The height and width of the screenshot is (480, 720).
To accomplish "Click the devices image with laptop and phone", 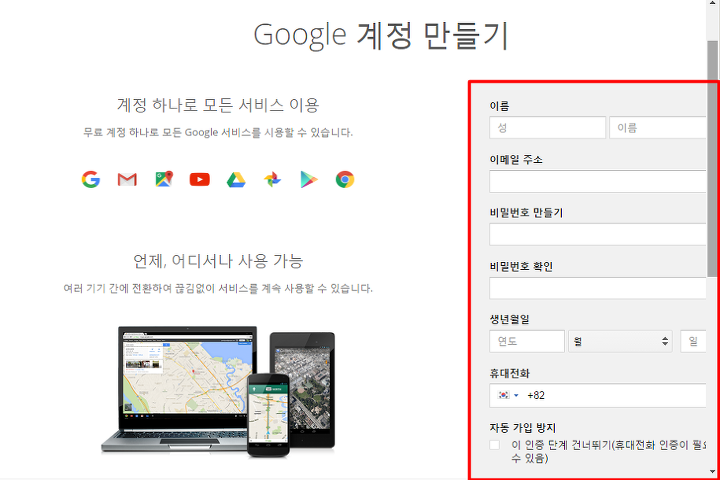I will coord(218,391).
